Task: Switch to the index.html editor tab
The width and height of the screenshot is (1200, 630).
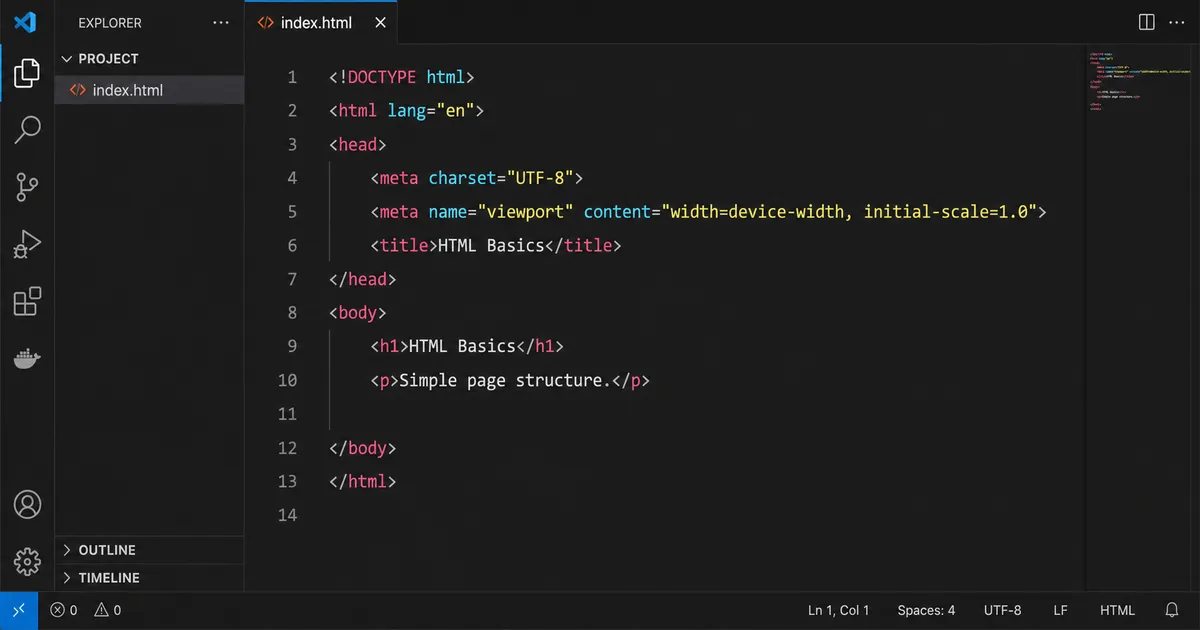Action: click(x=320, y=23)
